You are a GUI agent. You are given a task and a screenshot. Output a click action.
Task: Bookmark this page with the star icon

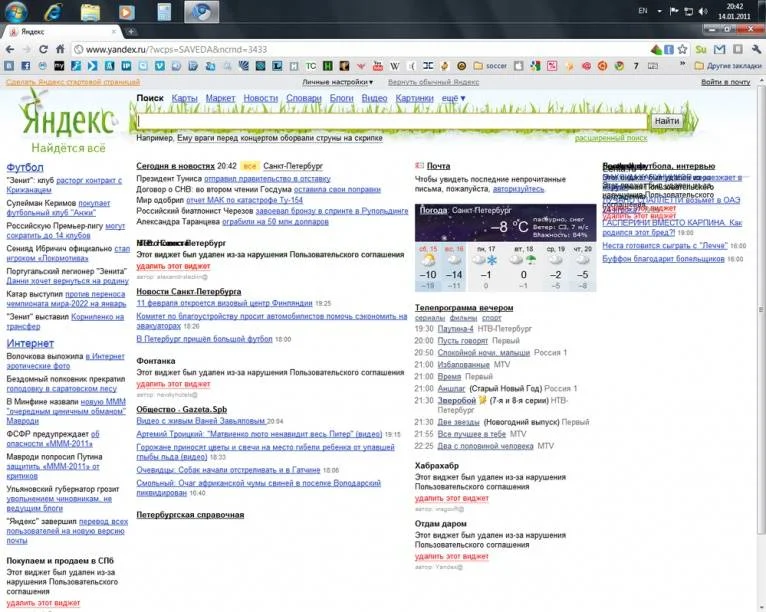click(x=682, y=49)
